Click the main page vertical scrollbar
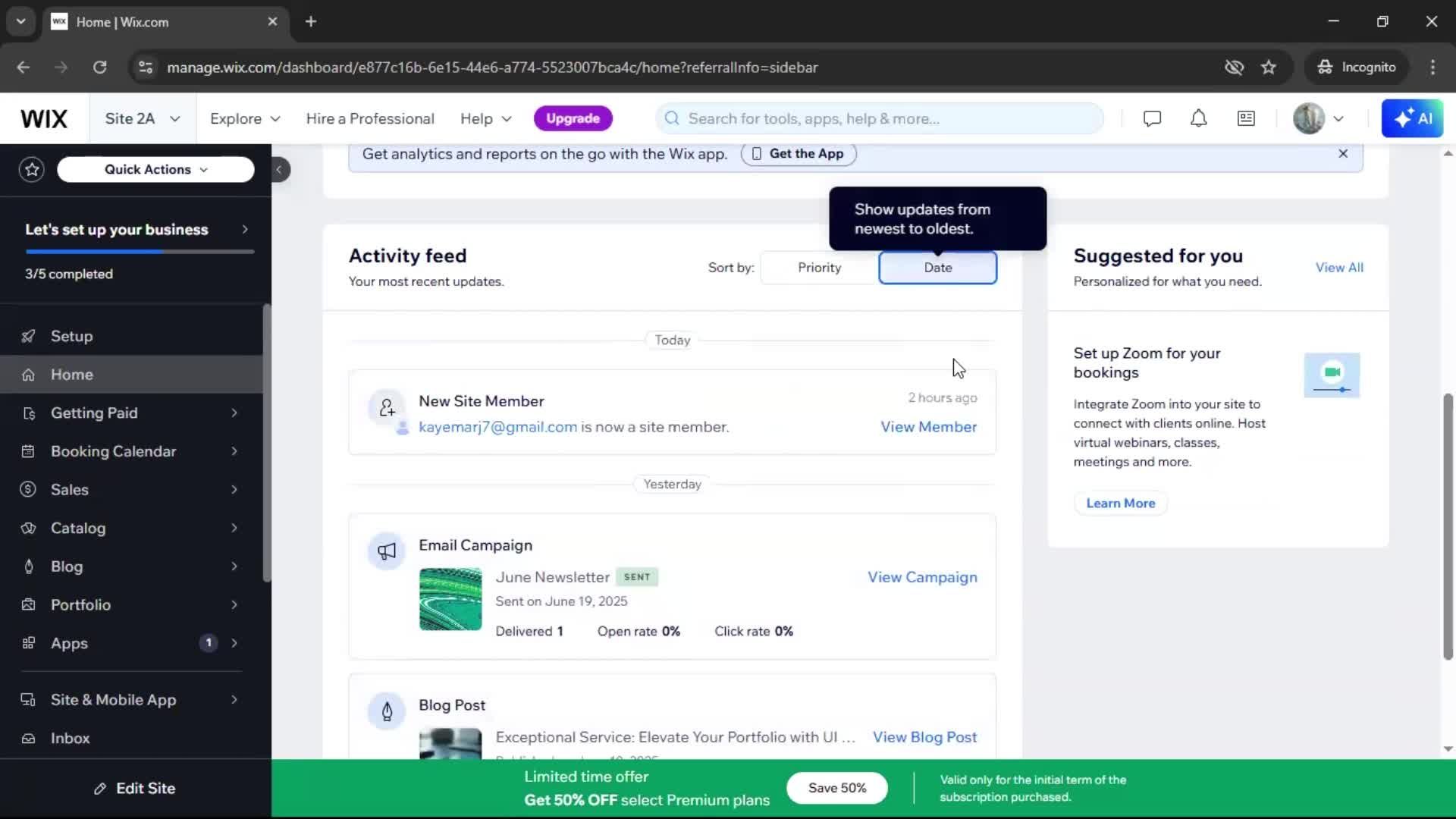1456x819 pixels. pos(1448,526)
